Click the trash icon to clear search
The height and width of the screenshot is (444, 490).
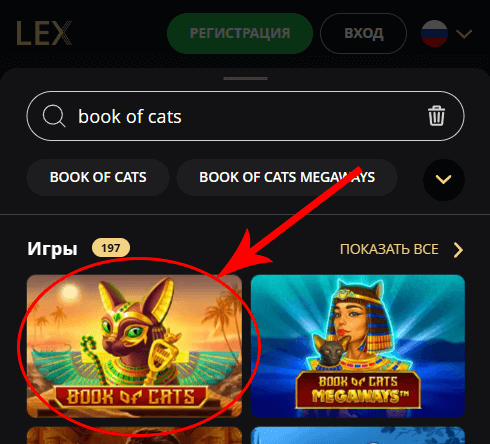click(436, 116)
